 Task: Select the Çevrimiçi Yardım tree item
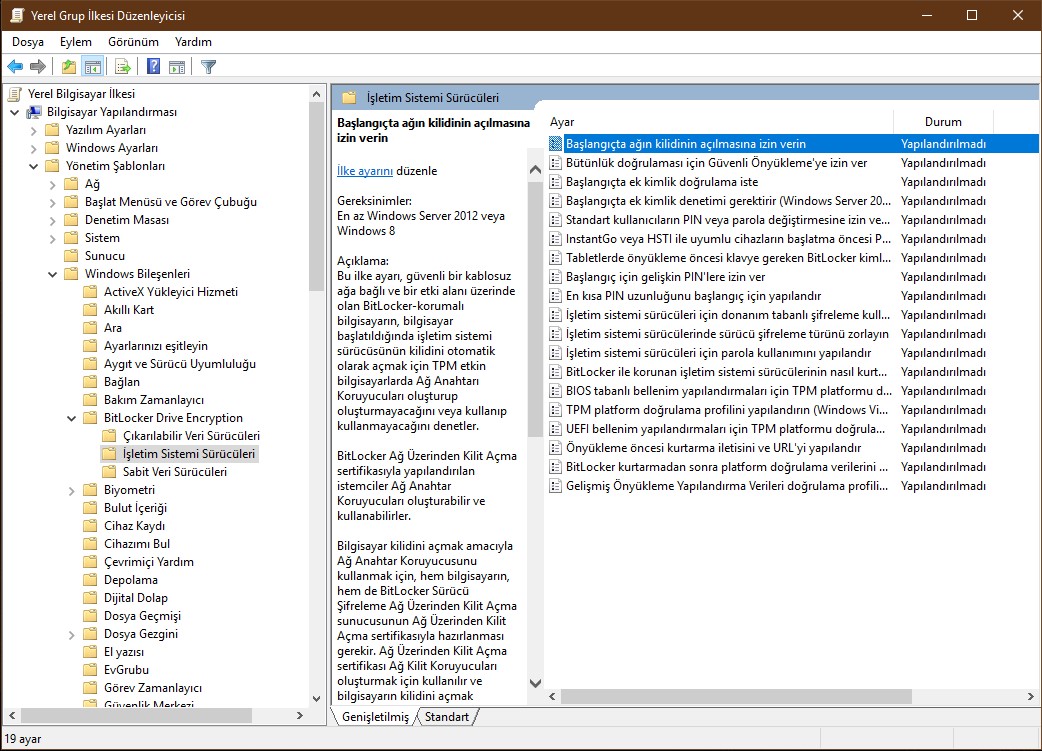pos(149,562)
